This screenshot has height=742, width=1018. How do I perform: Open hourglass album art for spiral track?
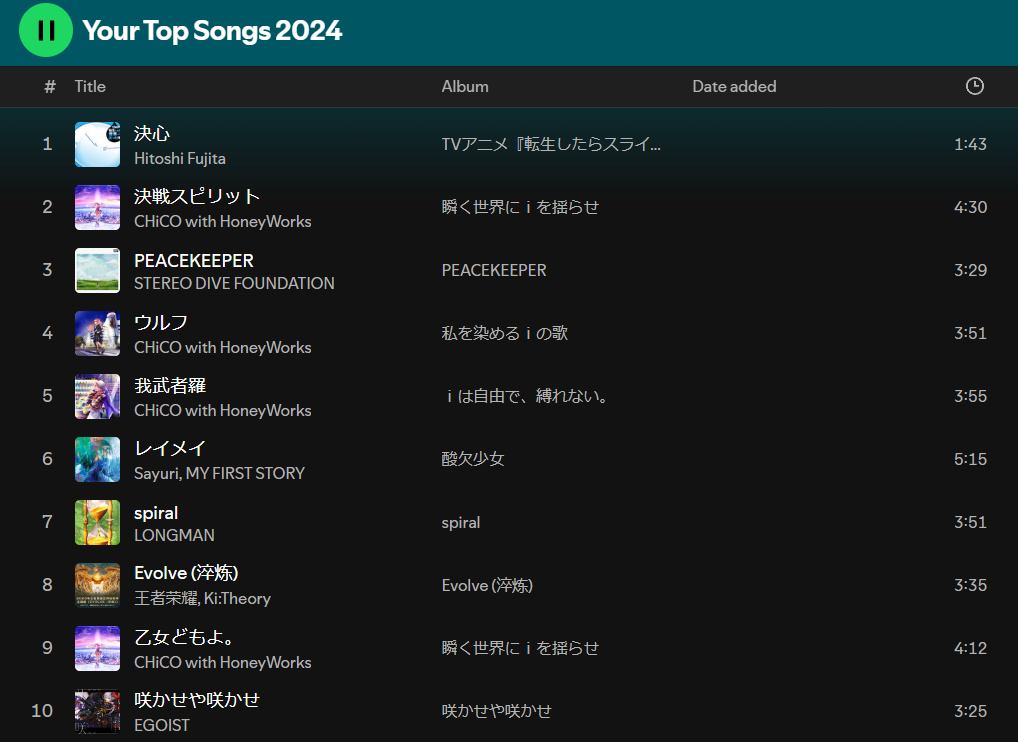tap(97, 522)
